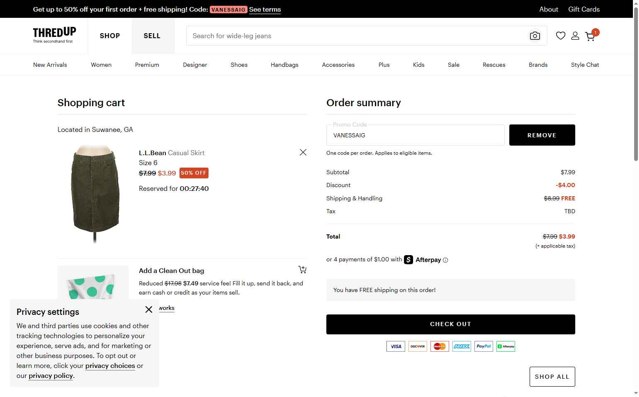This screenshot has width=639, height=397.
Task: Open Style Chat menu item
Action: tap(585, 65)
